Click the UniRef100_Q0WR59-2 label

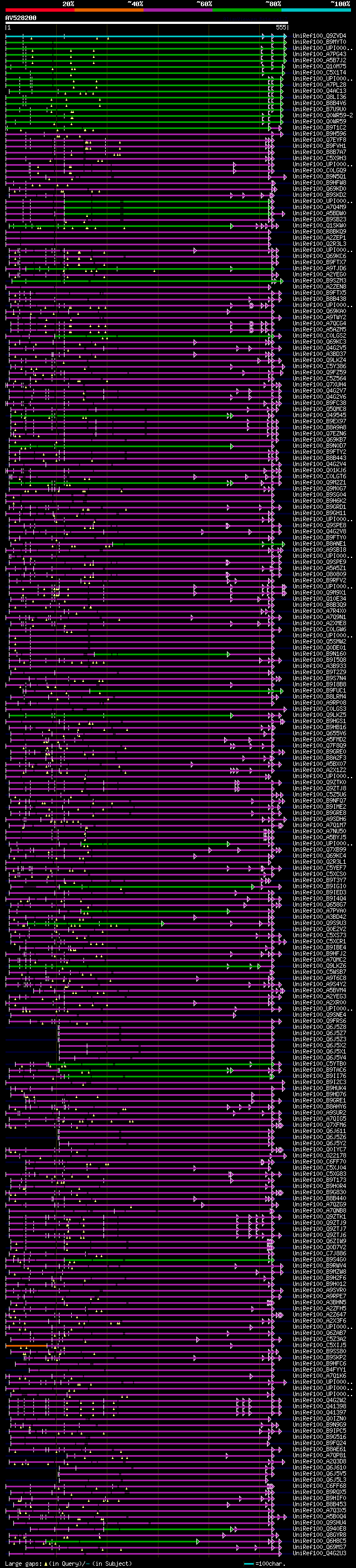pyautogui.click(x=323, y=115)
